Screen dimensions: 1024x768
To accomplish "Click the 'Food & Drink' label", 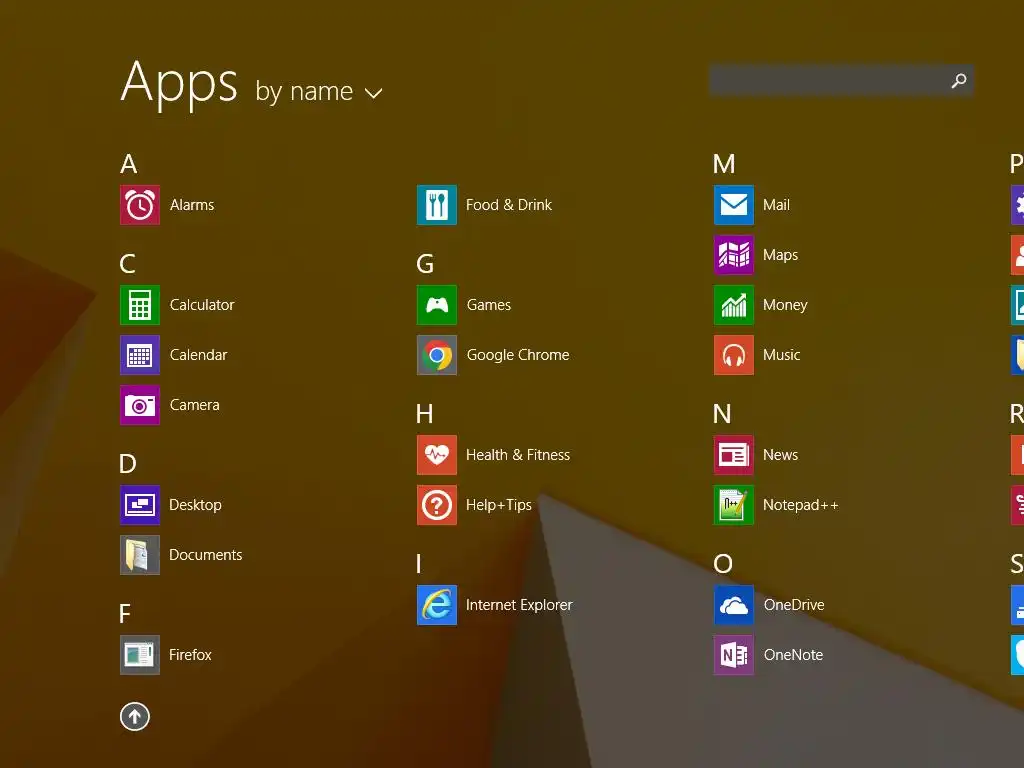I will pyautogui.click(x=509, y=205).
